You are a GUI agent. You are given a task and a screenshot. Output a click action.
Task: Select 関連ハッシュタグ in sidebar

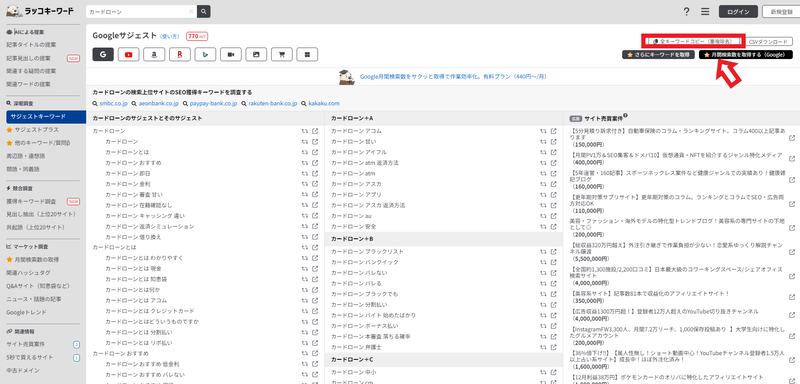pyautogui.click(x=29, y=273)
